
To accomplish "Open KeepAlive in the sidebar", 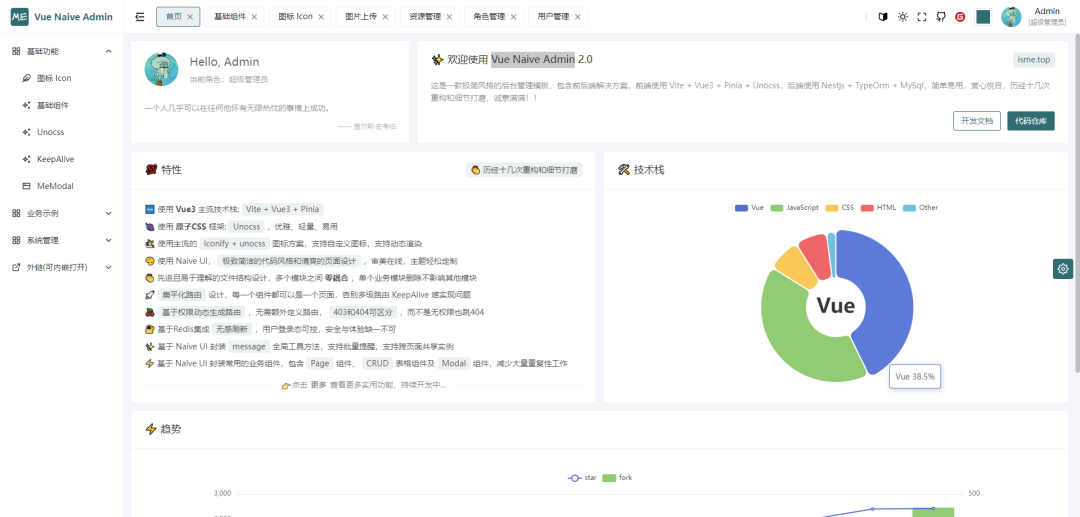I will 62,159.
